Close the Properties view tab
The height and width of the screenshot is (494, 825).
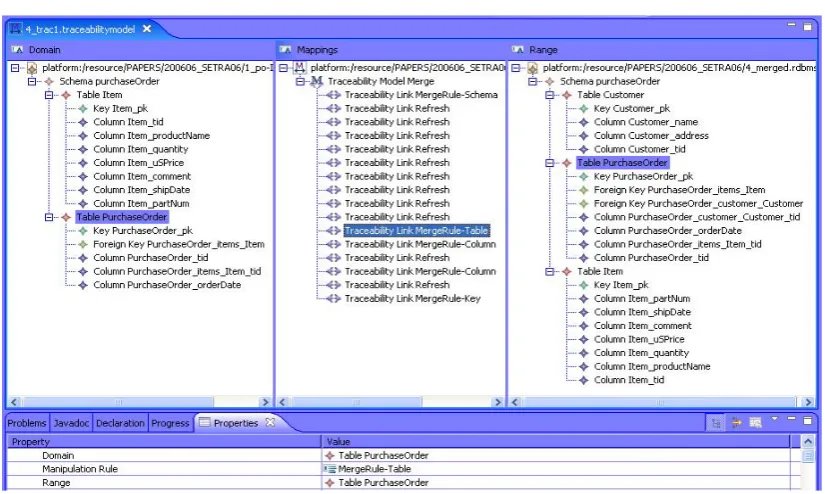pos(270,422)
